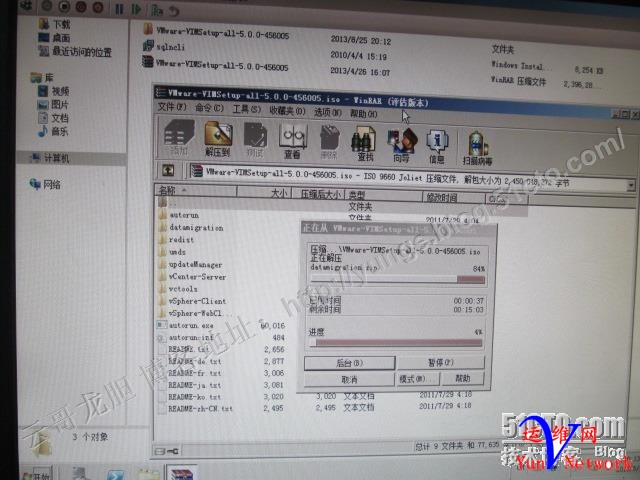Click the datamigration.zip file progress bar

pyautogui.click(x=398, y=279)
